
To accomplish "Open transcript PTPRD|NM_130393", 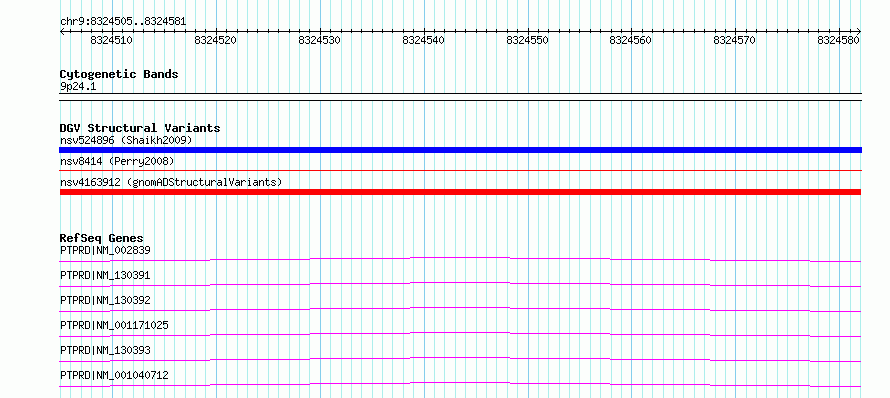I will click(105, 350).
